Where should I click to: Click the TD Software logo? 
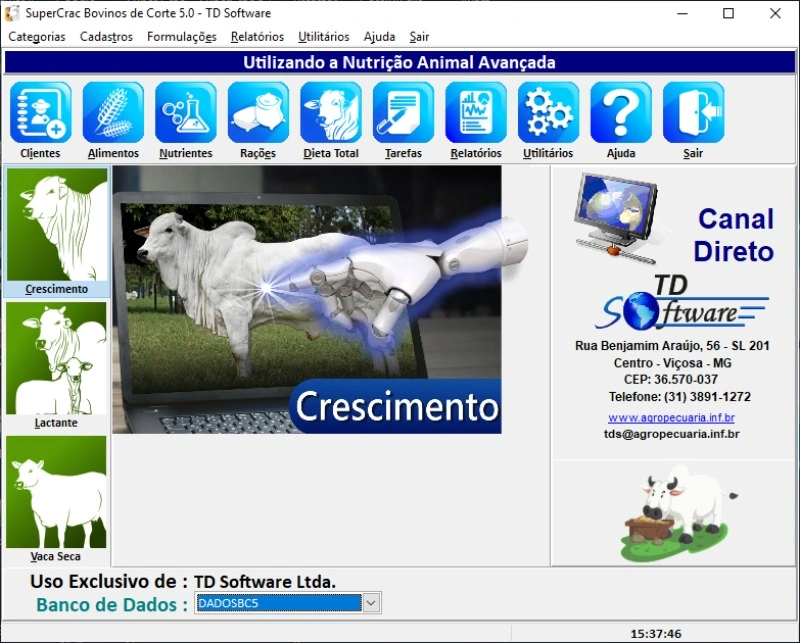click(682, 303)
